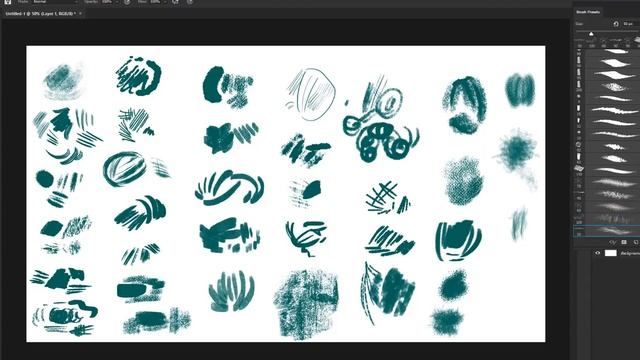Open the preset manager icon under brush list

click(x=624, y=242)
